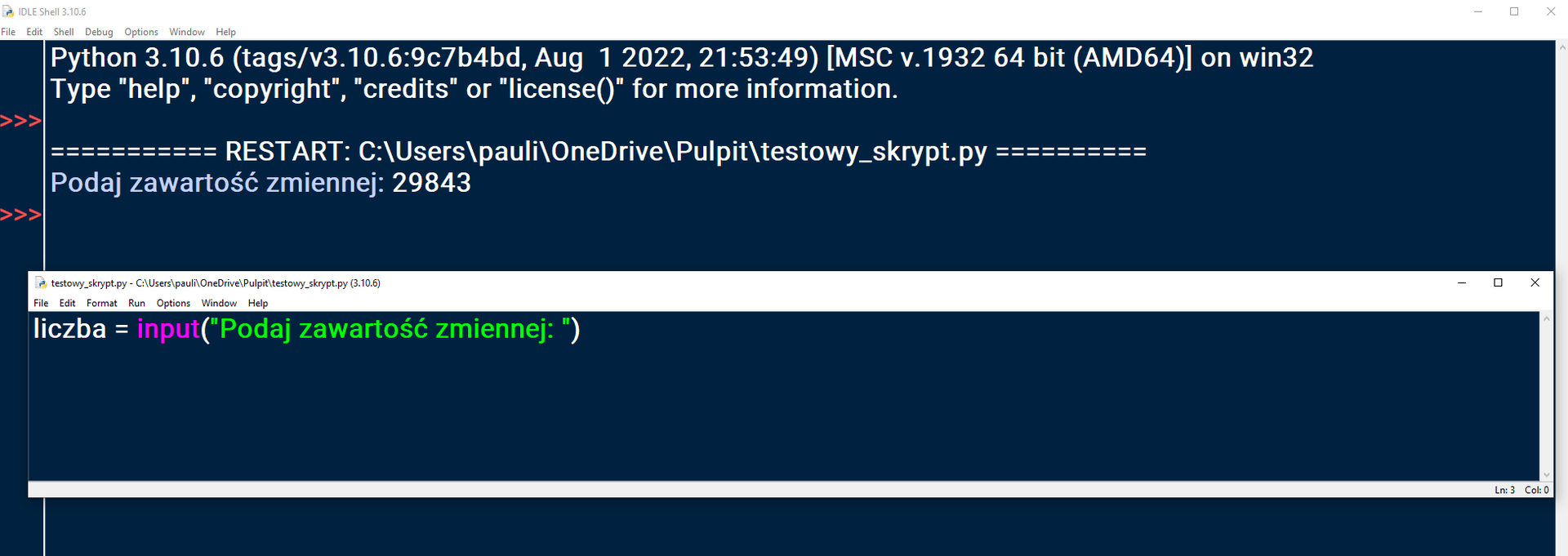Click the editor scrollbar down arrow
1568x556 pixels.
[x=1546, y=474]
